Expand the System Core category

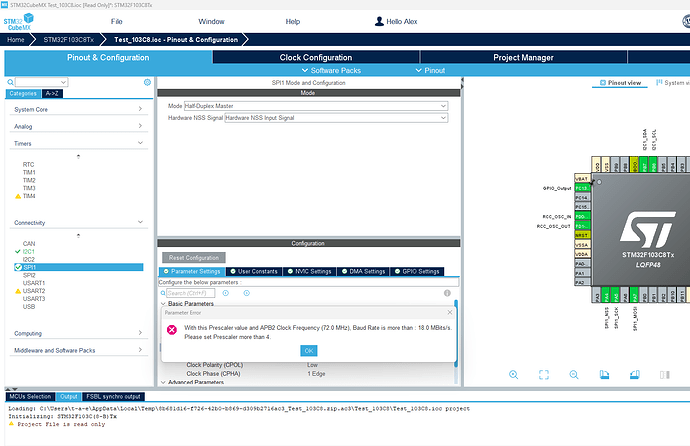click(x=78, y=109)
